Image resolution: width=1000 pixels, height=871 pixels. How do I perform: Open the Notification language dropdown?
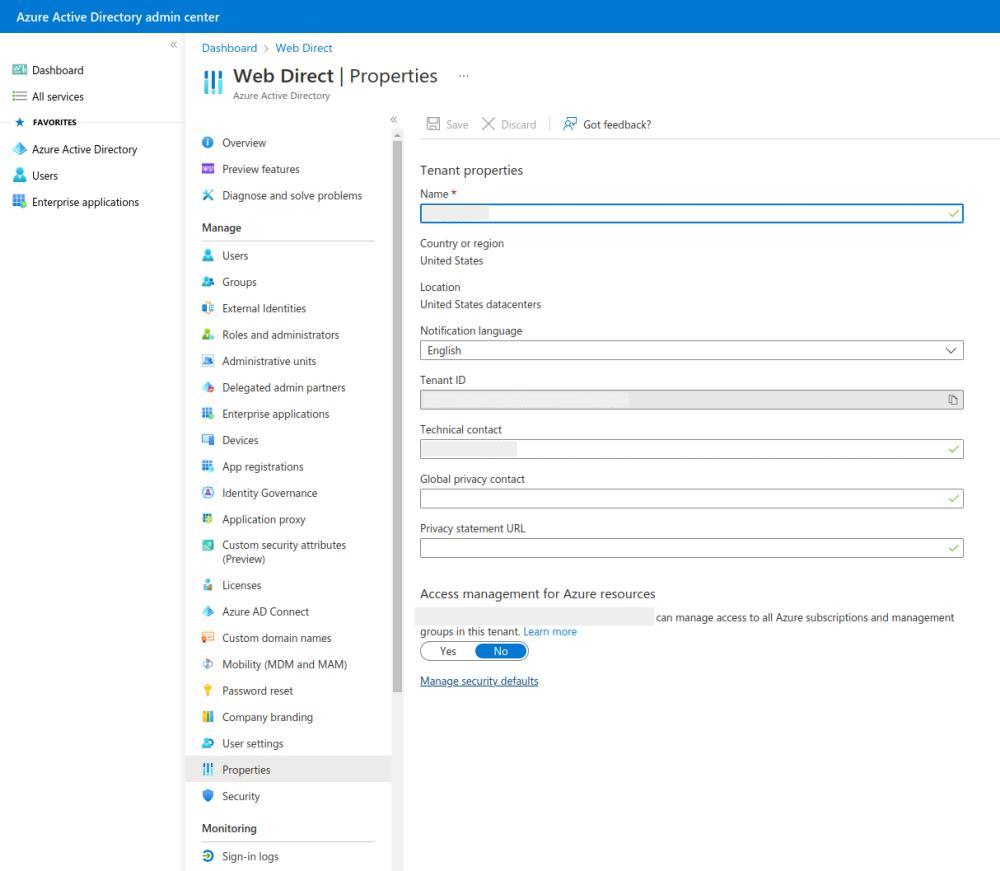951,350
